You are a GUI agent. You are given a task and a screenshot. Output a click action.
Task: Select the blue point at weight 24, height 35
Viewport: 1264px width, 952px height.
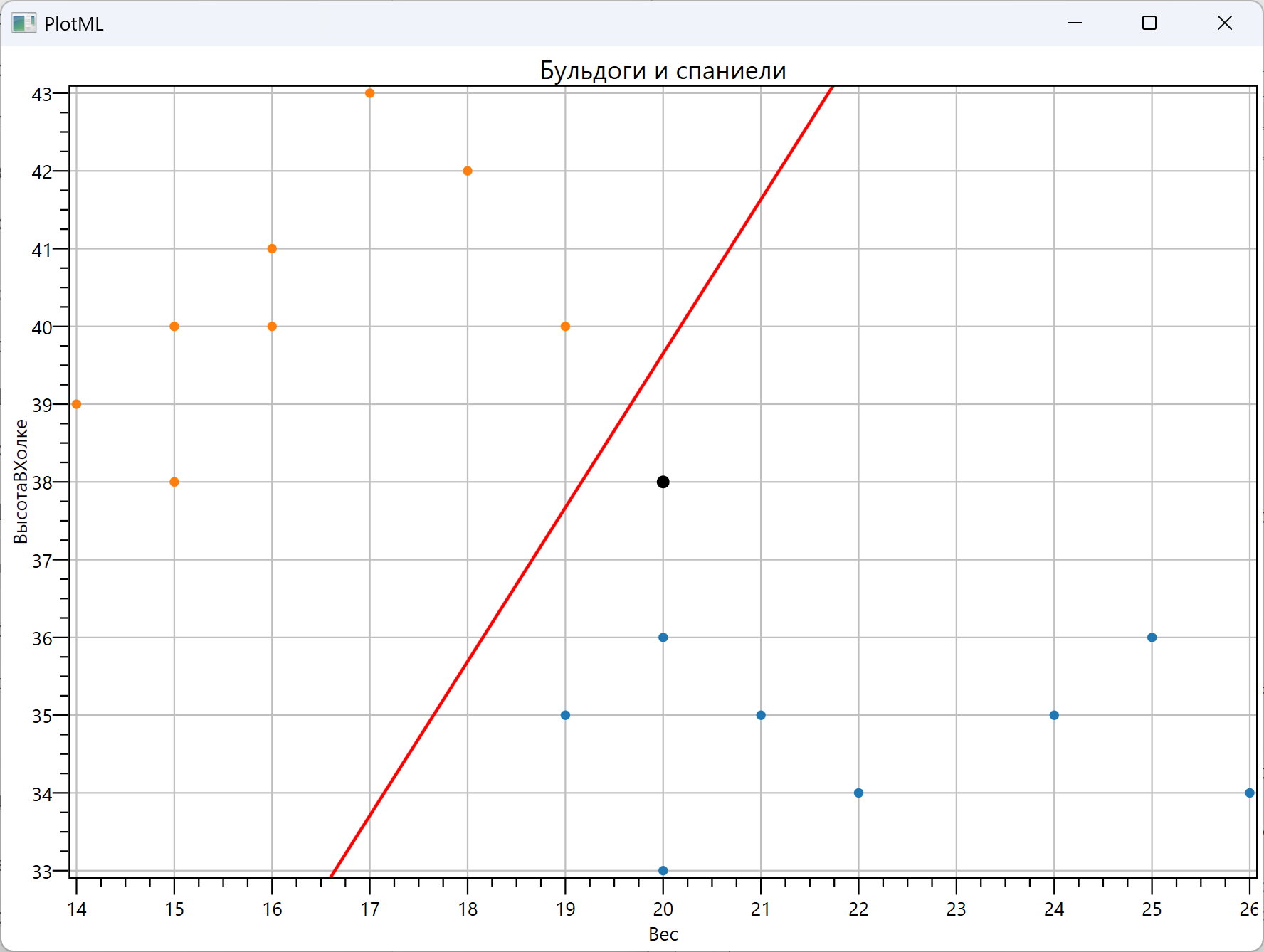click(x=1054, y=715)
